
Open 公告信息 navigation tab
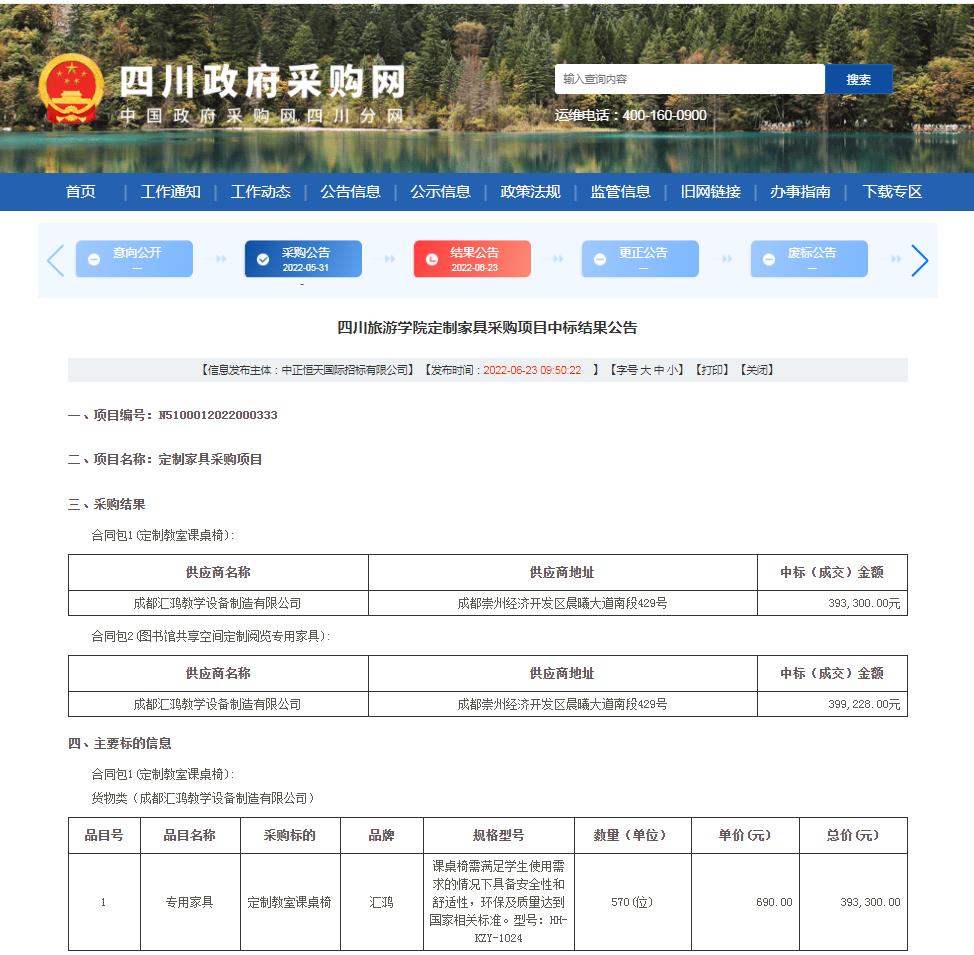click(x=350, y=191)
